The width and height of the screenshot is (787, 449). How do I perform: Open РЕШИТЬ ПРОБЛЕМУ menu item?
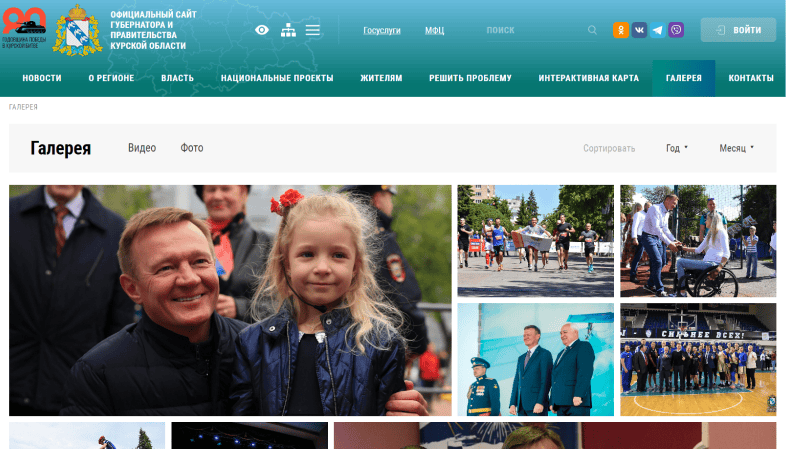470,78
